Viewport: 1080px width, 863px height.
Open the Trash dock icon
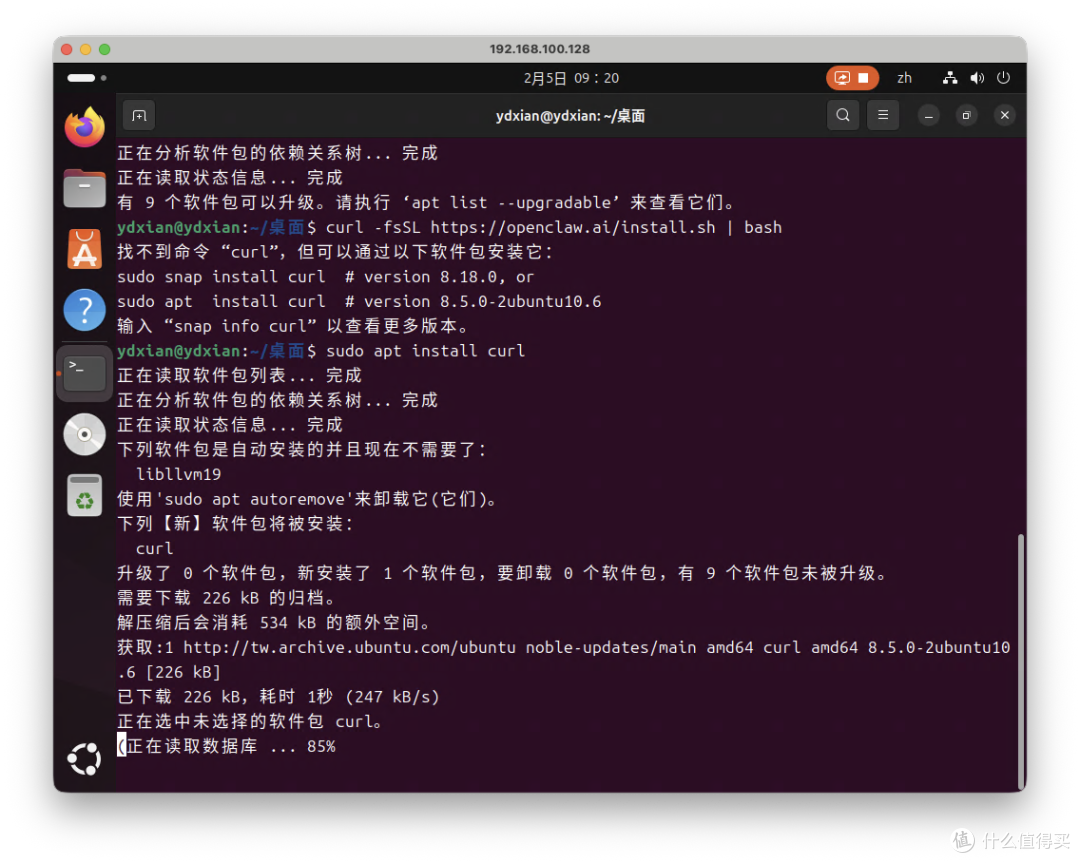tap(84, 495)
